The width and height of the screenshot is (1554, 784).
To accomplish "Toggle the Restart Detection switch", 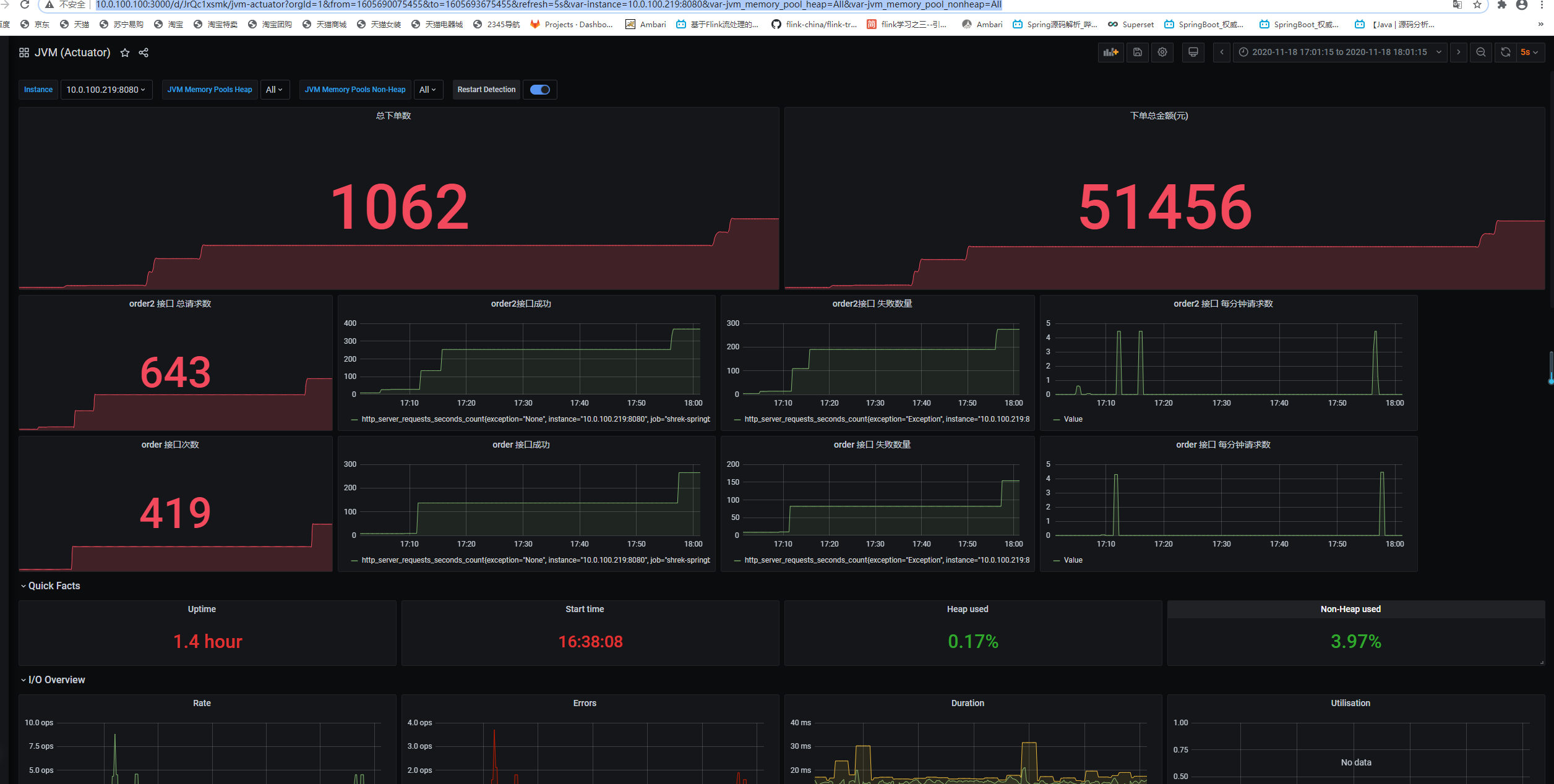I will click(x=539, y=90).
